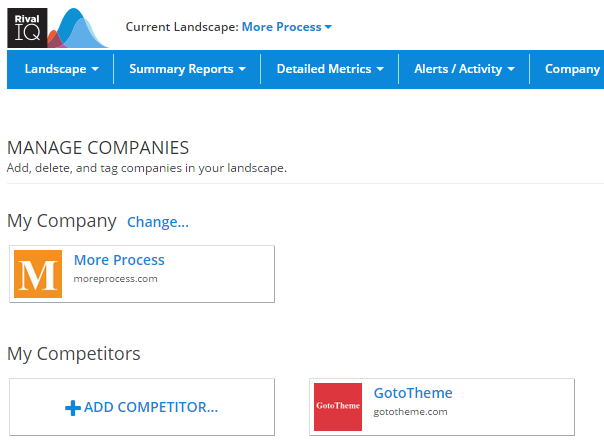604x441 pixels.
Task: Click the gototheme.com domain text
Action: coord(410,412)
